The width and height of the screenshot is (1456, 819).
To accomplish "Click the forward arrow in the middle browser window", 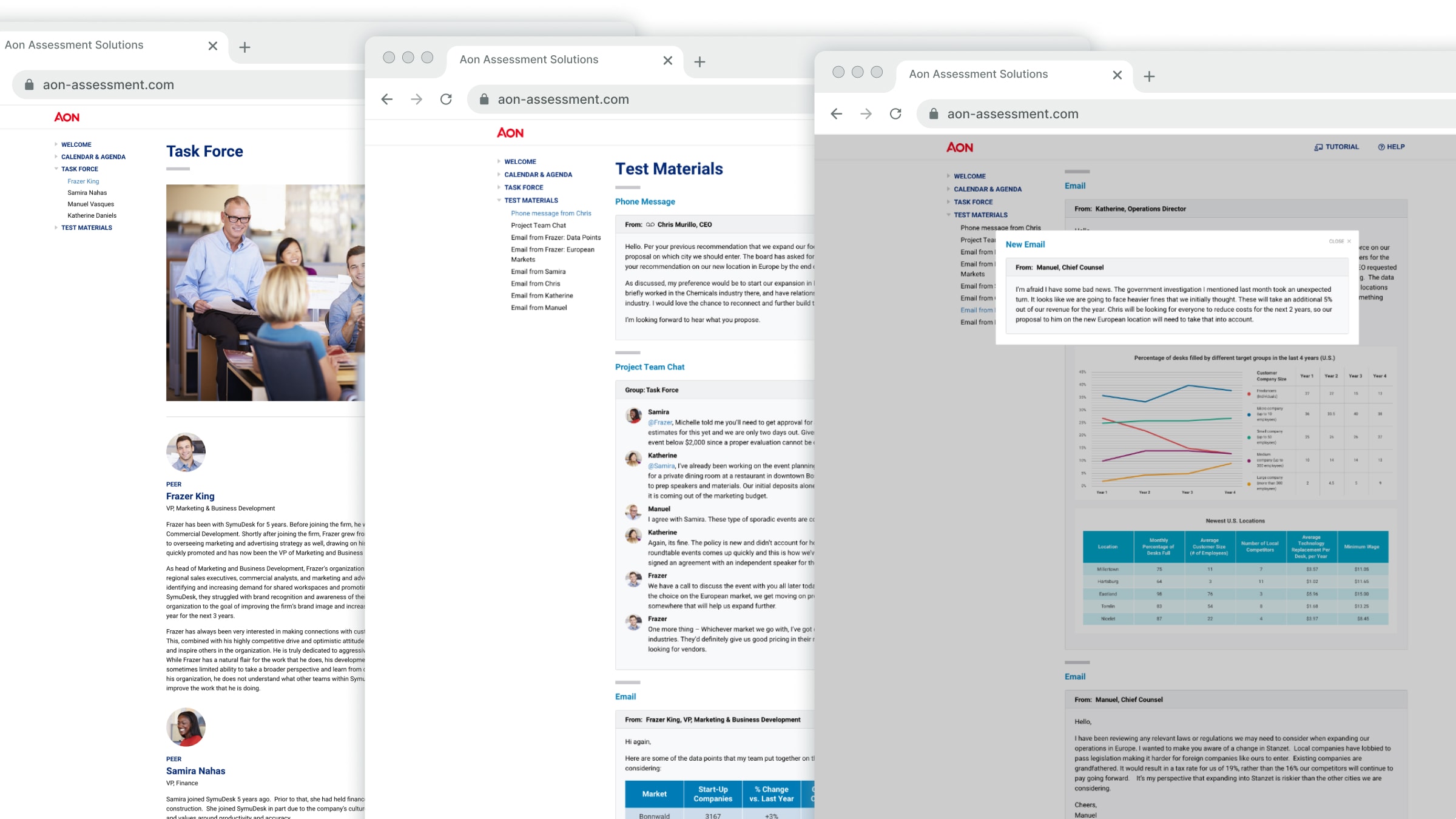I will click(416, 99).
